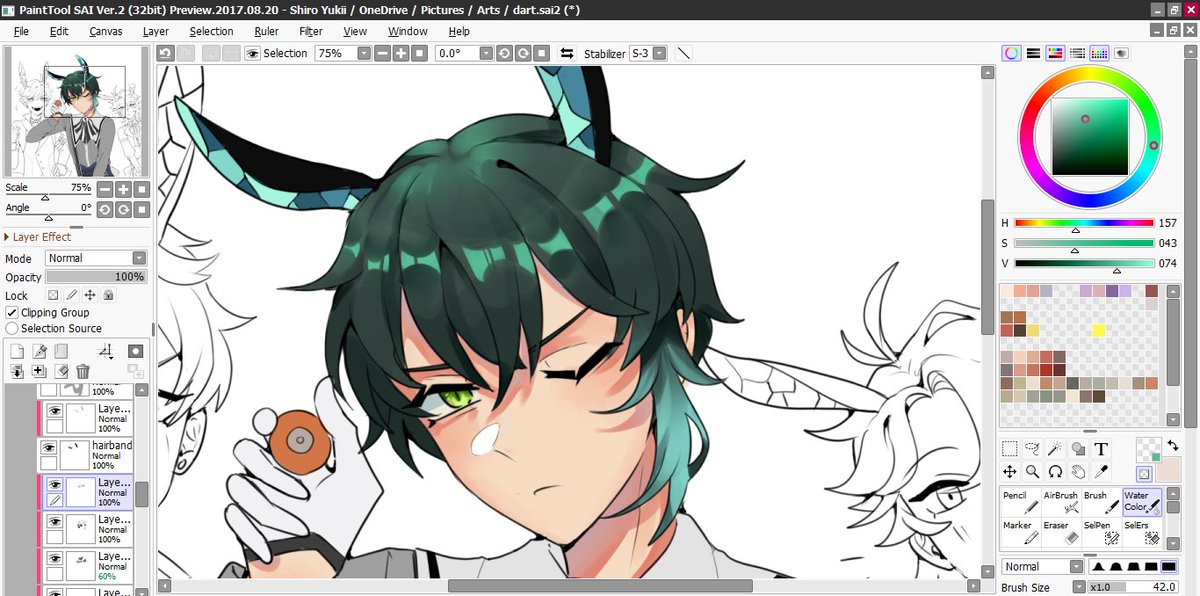Create a new normal layer
This screenshot has width=1200, height=596.
point(17,351)
